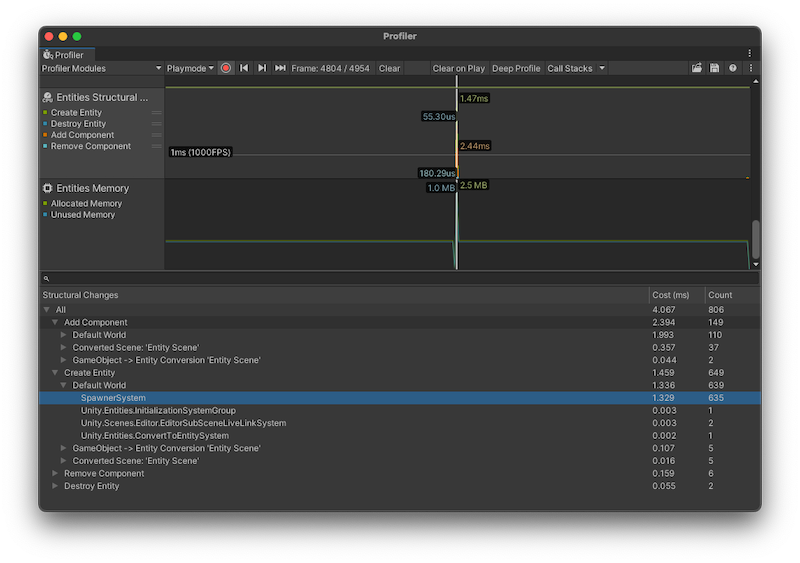
Task: Expand the Remove Component row
Action: pos(55,473)
